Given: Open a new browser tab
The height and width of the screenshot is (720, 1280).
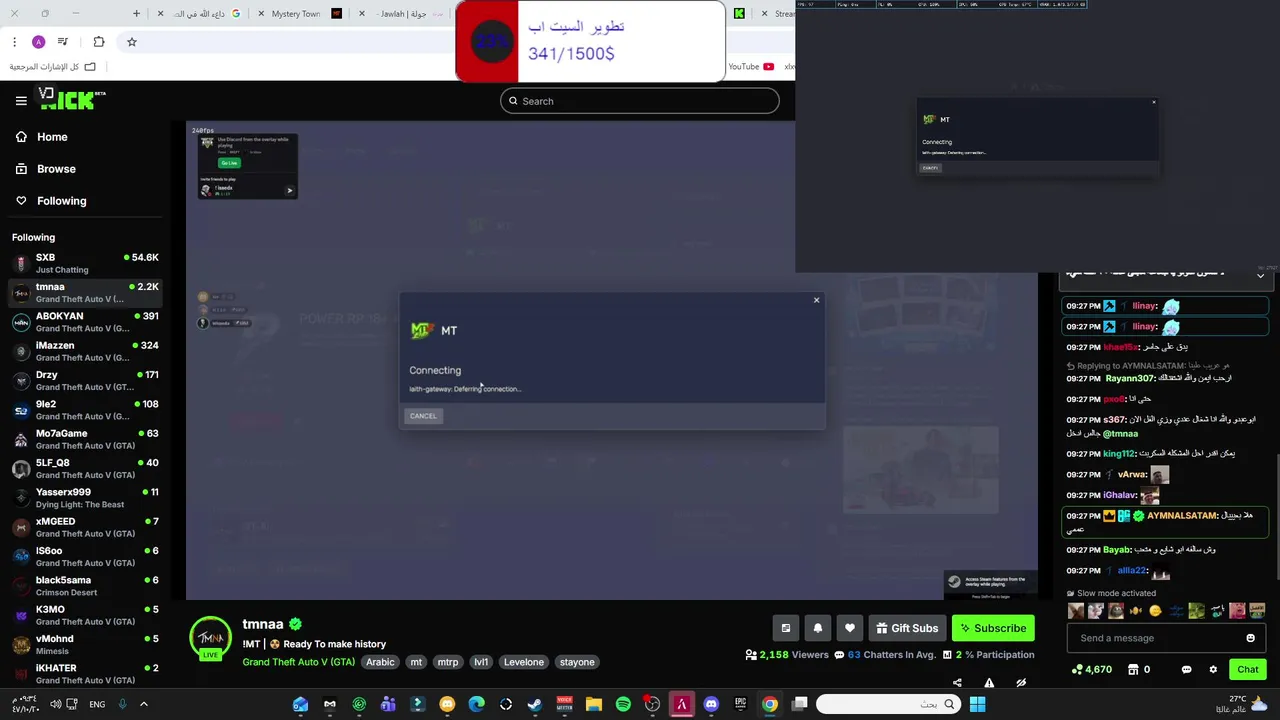Looking at the screenshot, I should click(137, 14).
